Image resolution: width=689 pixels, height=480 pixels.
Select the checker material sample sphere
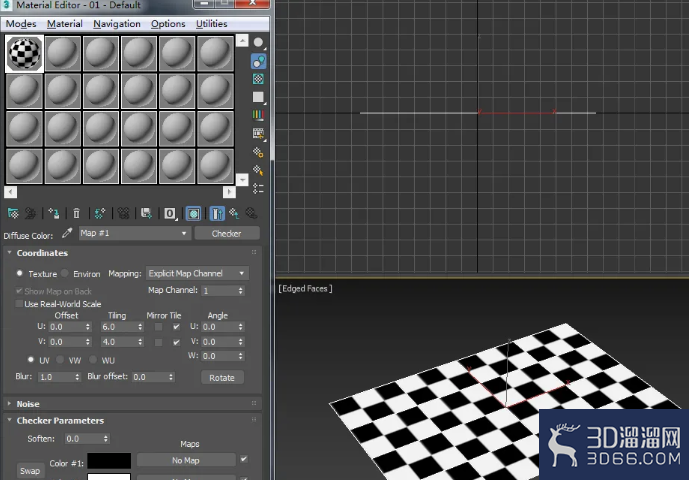(x=25, y=54)
